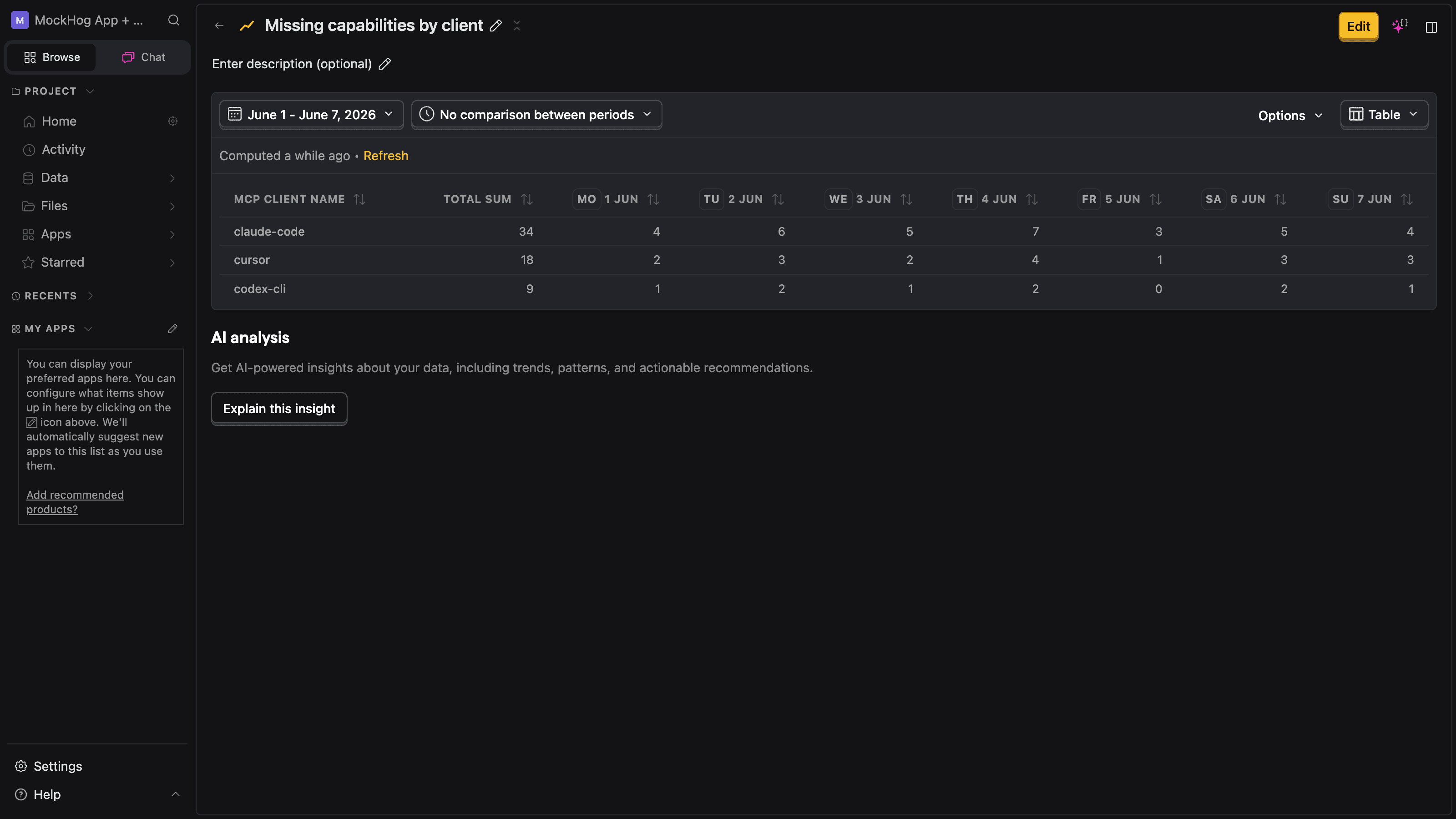This screenshot has width=1456, height=819.
Task: Open Settings in sidebar
Action: pos(58,766)
